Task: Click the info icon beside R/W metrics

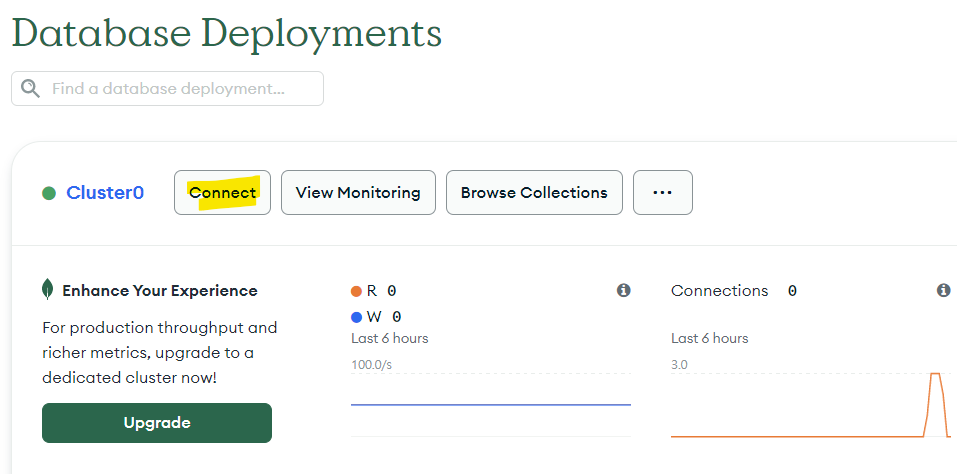Action: [x=623, y=290]
